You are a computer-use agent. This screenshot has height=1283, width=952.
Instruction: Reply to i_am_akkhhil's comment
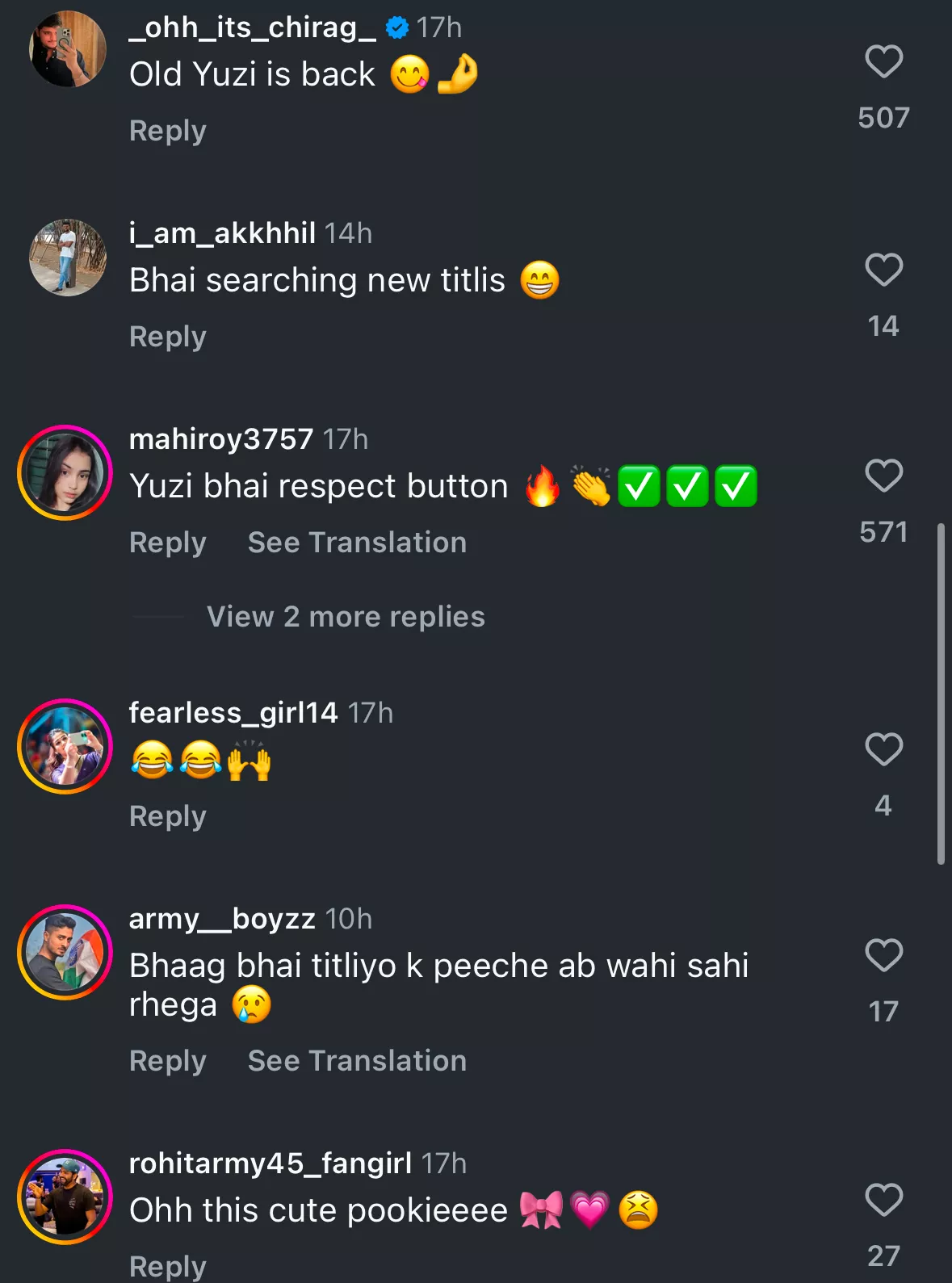168,337
